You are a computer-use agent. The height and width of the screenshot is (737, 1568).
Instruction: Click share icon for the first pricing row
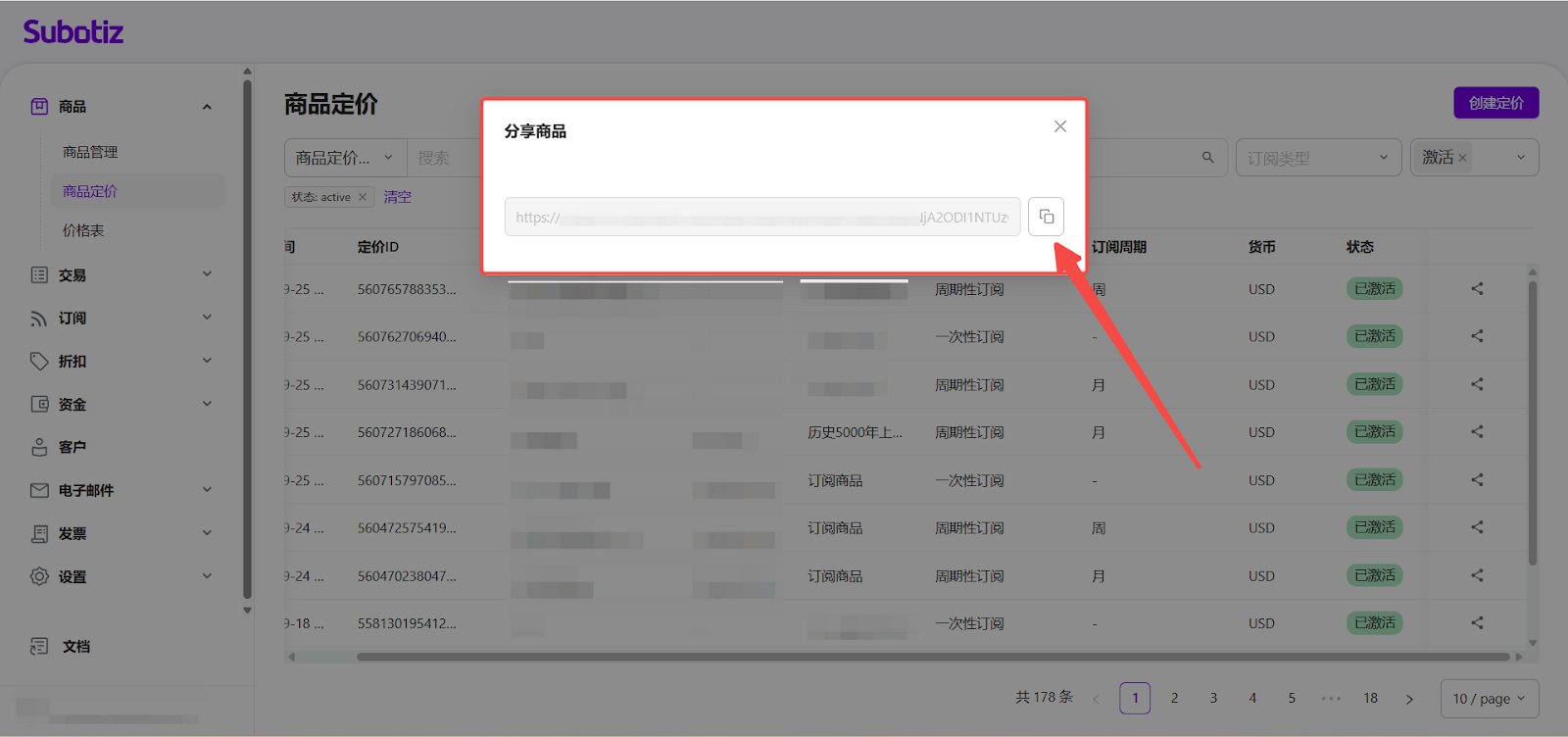click(x=1477, y=289)
